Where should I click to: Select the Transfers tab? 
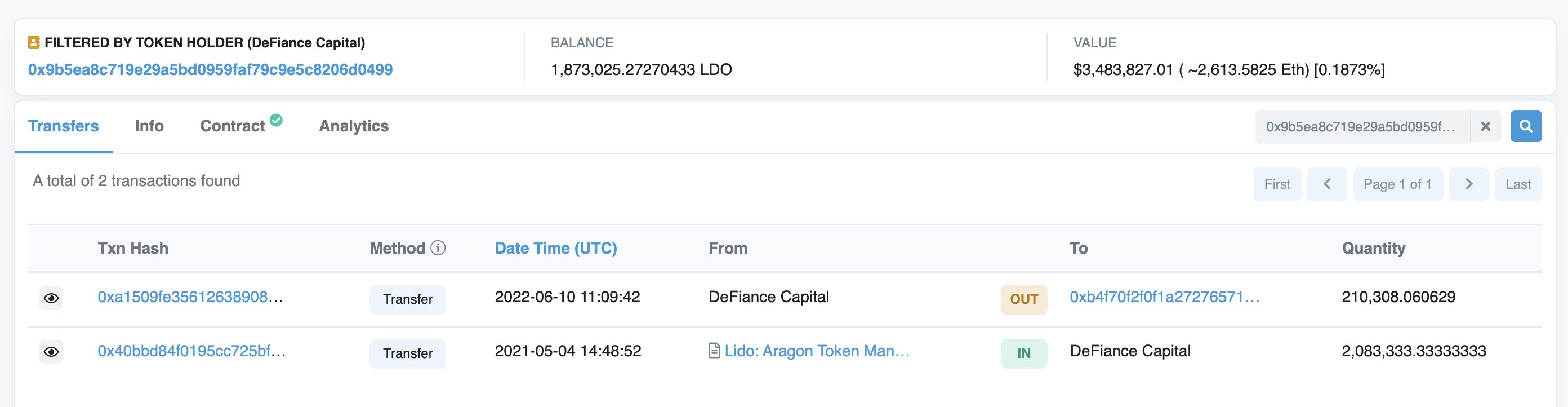click(63, 126)
